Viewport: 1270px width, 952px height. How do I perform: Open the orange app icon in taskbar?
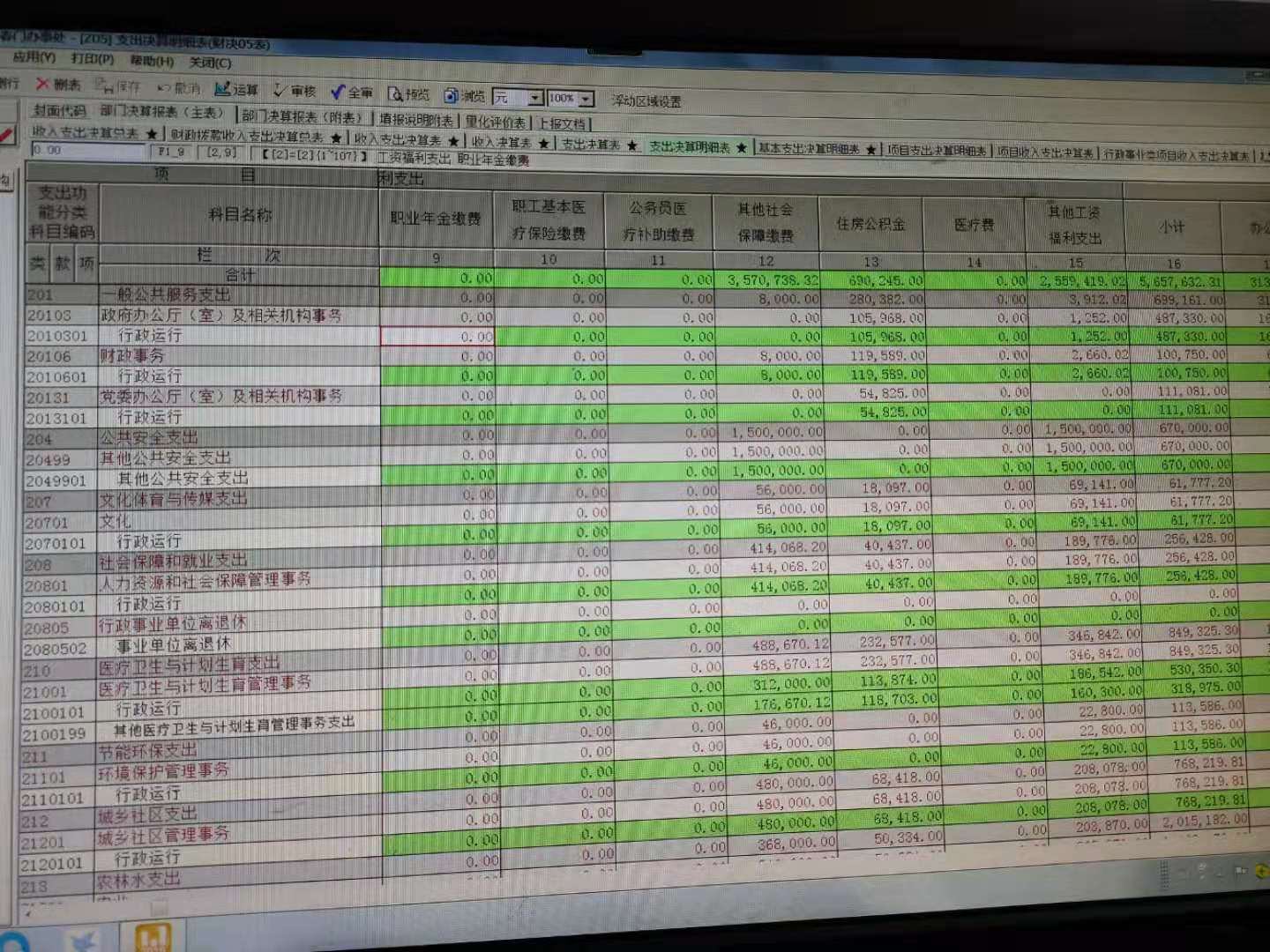153,936
